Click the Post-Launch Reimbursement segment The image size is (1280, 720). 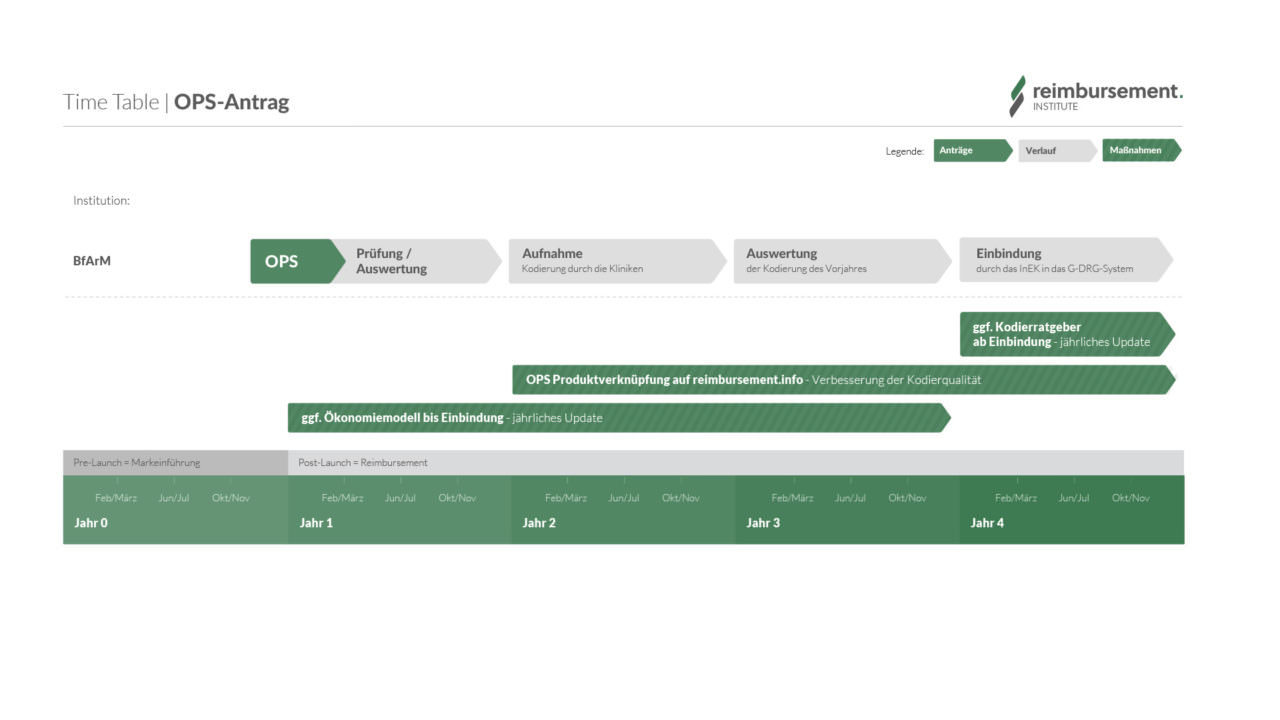click(735, 463)
